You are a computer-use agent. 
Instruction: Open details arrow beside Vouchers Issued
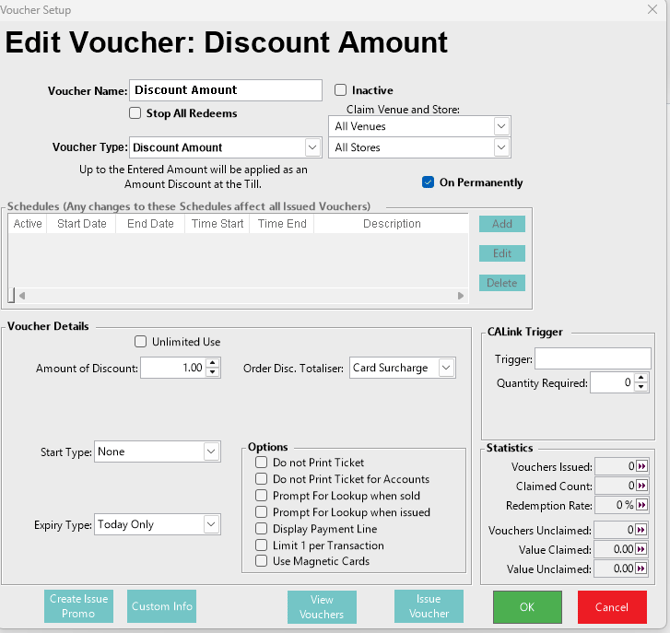(643, 467)
